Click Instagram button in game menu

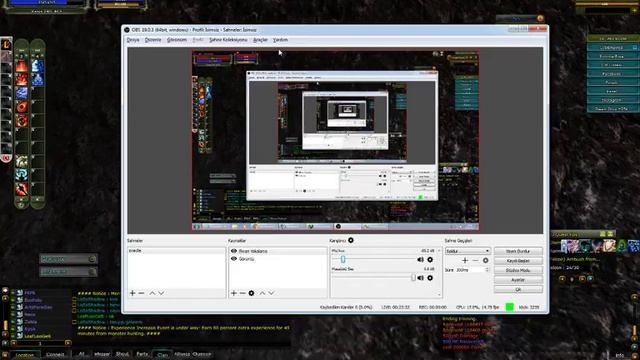click(x=611, y=100)
